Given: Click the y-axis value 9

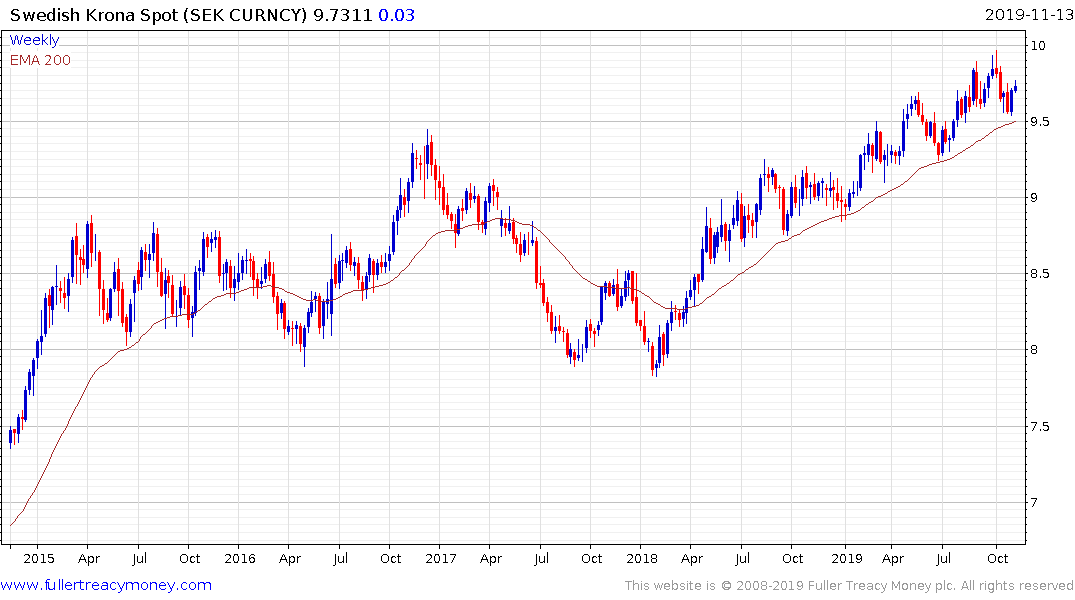Looking at the screenshot, I should tap(1034, 198).
